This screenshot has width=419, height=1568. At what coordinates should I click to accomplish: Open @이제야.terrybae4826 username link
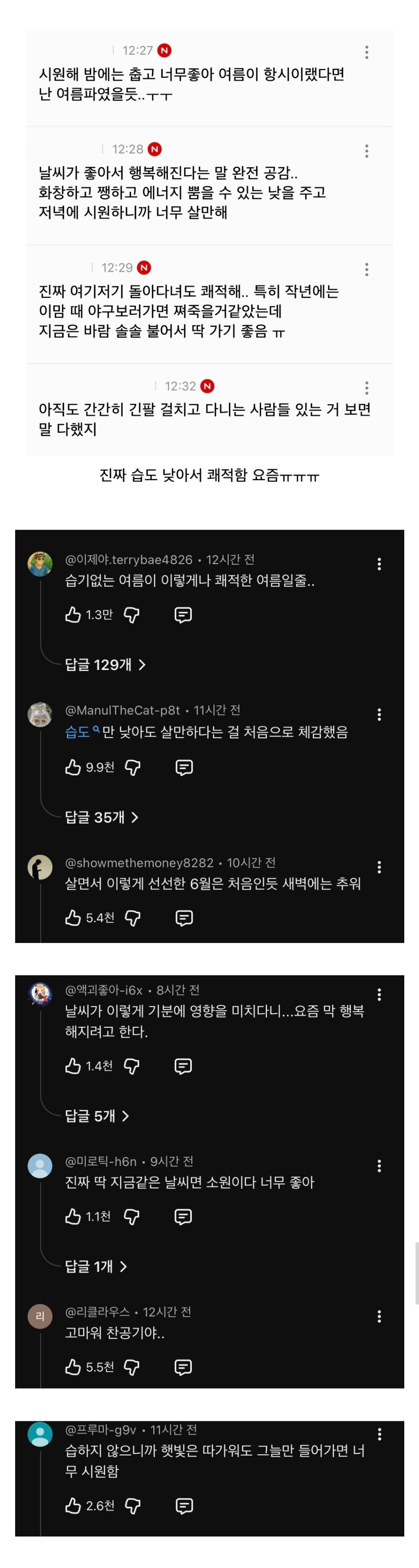click(x=129, y=560)
